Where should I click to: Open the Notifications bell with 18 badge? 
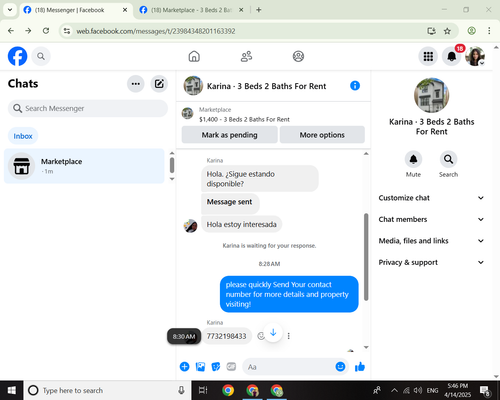(x=452, y=56)
